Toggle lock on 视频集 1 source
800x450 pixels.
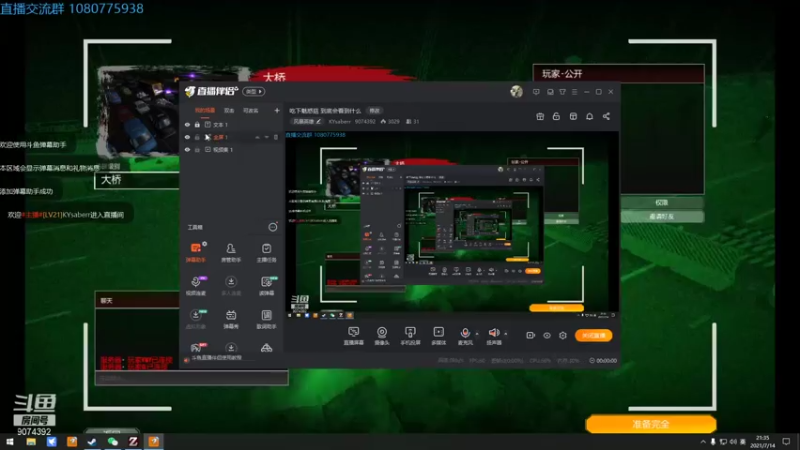[x=197, y=149]
